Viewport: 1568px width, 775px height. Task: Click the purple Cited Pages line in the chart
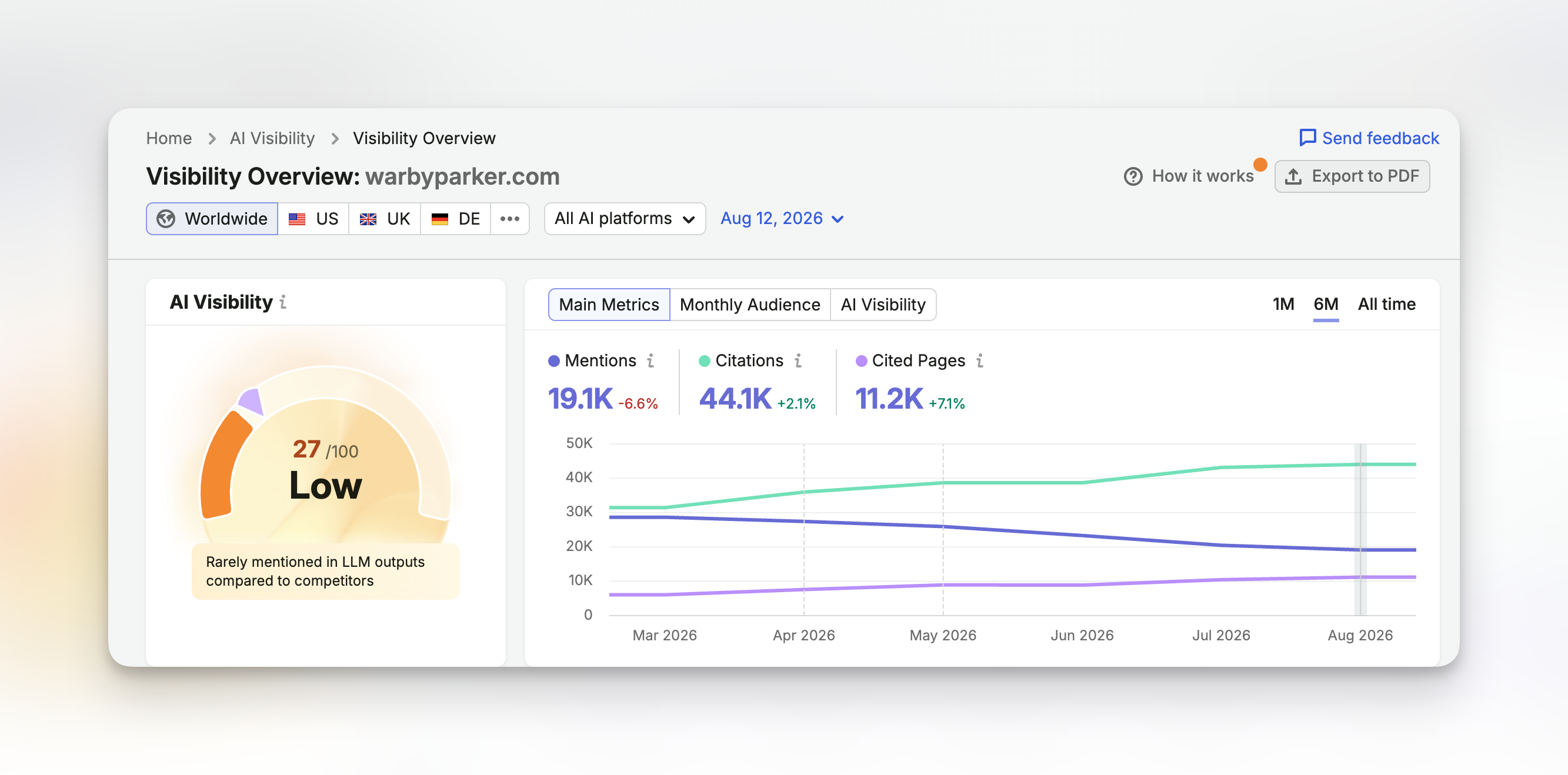coord(1012,585)
